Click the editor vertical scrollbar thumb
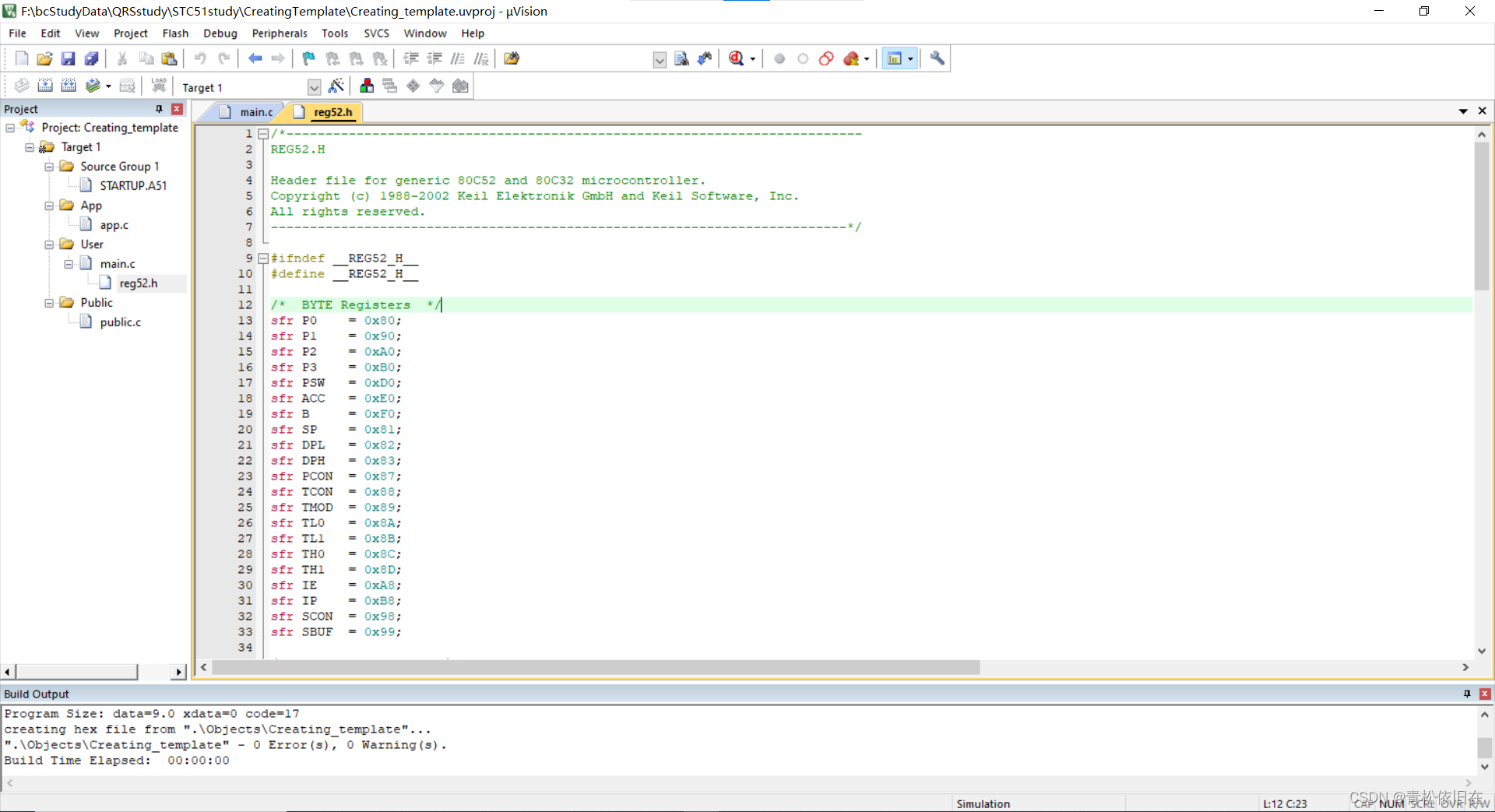Image resolution: width=1495 pixels, height=812 pixels. click(x=1482, y=216)
